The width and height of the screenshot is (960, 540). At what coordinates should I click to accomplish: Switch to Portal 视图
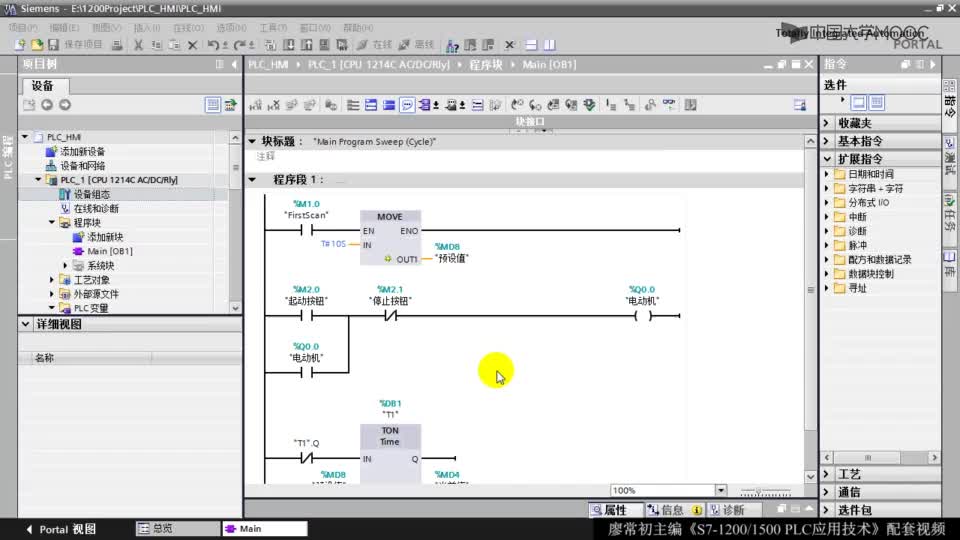61,530
